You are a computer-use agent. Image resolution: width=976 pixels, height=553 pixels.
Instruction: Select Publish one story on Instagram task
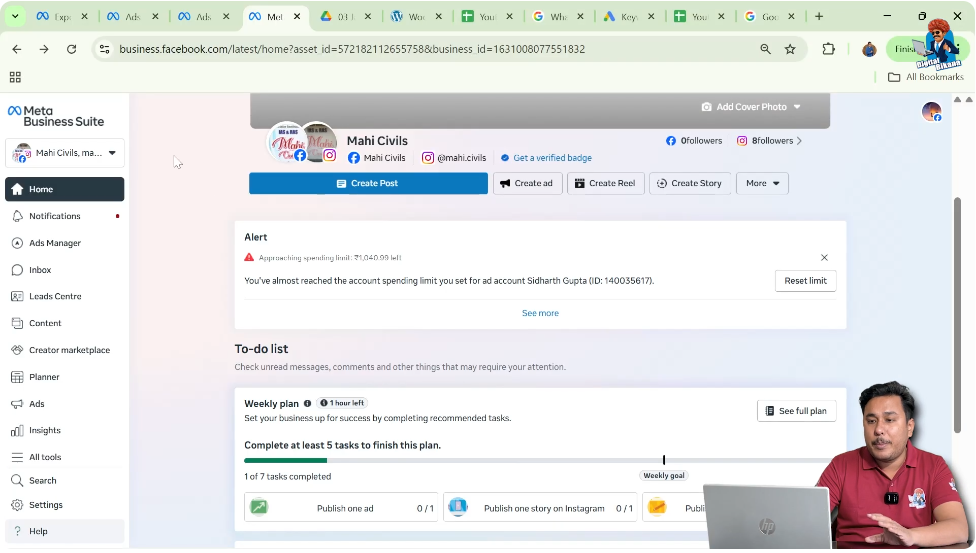pos(540,508)
